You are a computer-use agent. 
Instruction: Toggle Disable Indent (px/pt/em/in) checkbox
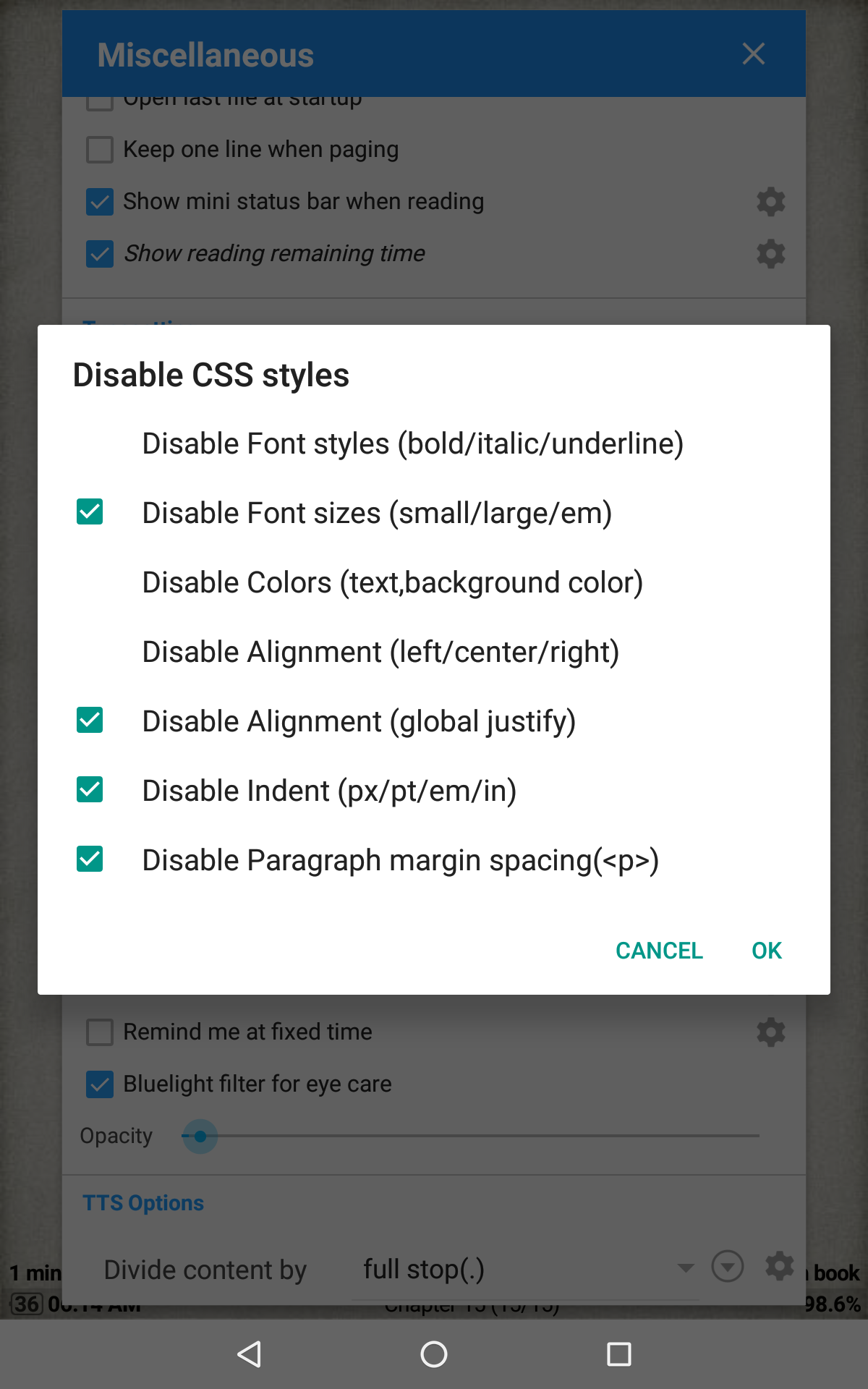[90, 790]
